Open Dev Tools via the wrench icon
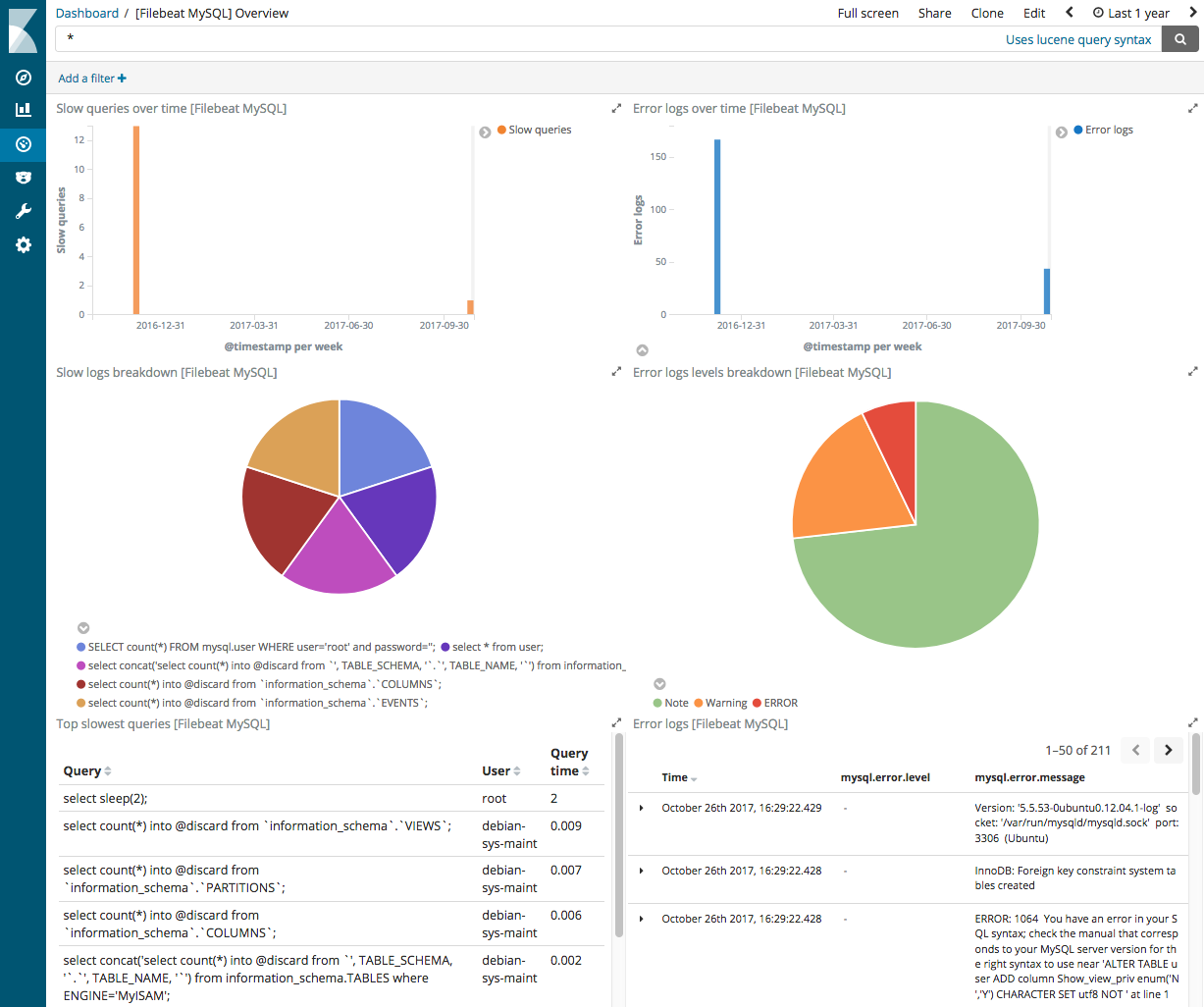The image size is (1204, 1007). click(x=23, y=210)
